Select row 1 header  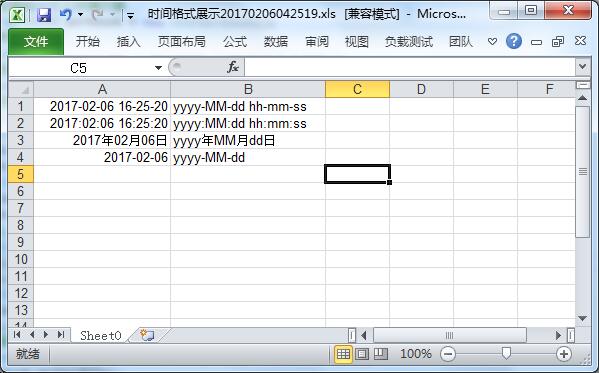click(x=21, y=106)
